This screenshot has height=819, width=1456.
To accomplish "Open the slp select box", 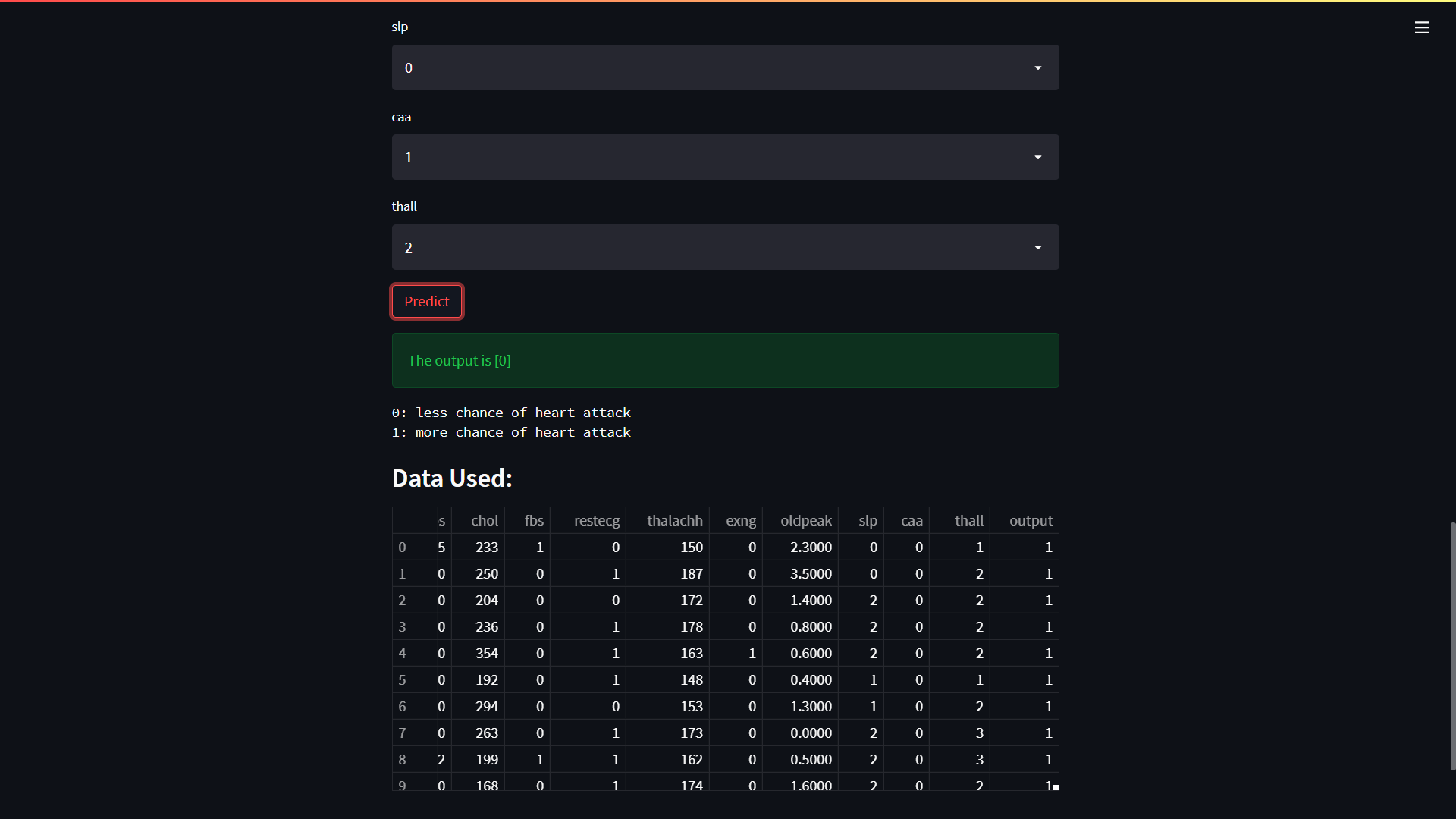I will pyautogui.click(x=713, y=68).
